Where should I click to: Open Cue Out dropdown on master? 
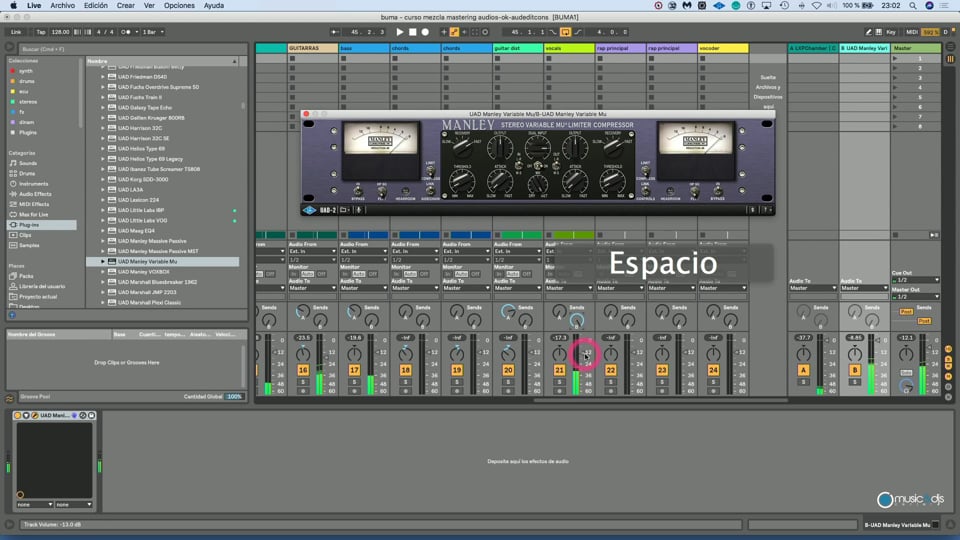(915, 280)
